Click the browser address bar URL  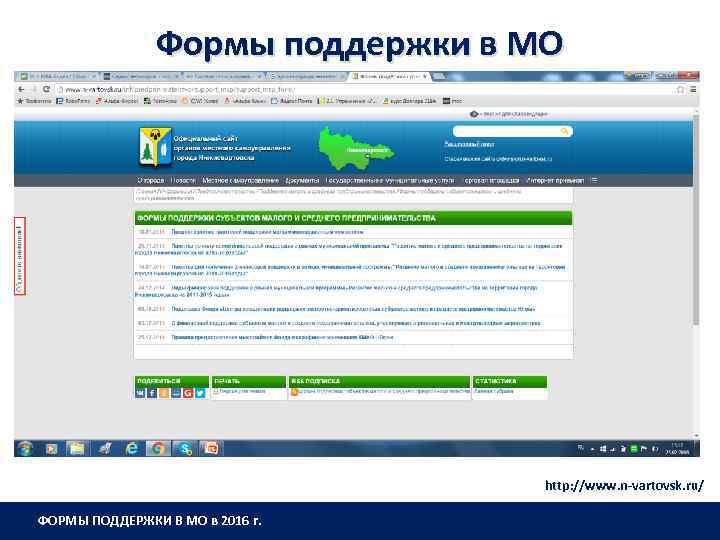(x=180, y=90)
